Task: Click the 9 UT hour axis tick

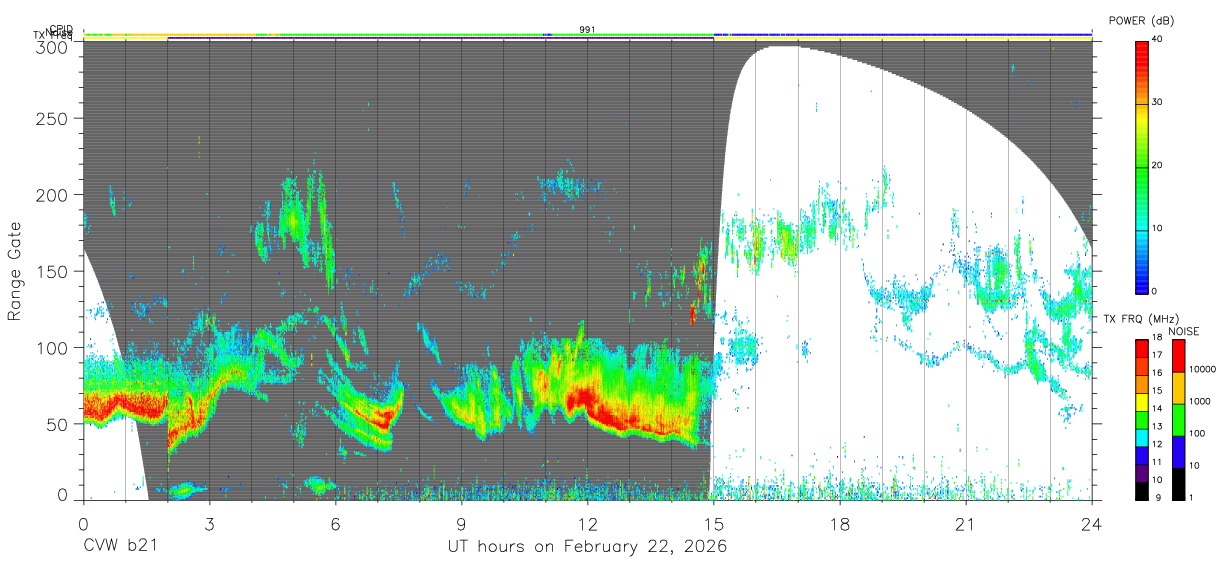Action: tap(462, 523)
